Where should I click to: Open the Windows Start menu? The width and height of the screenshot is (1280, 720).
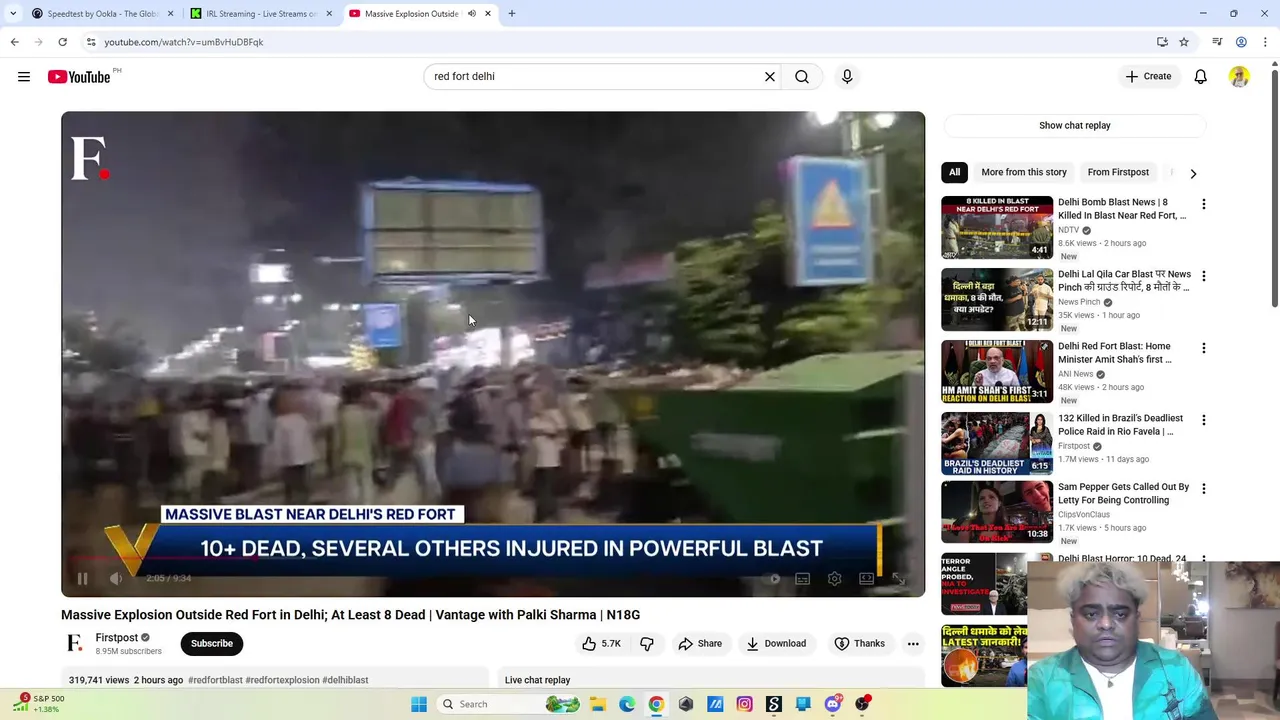[x=419, y=704]
